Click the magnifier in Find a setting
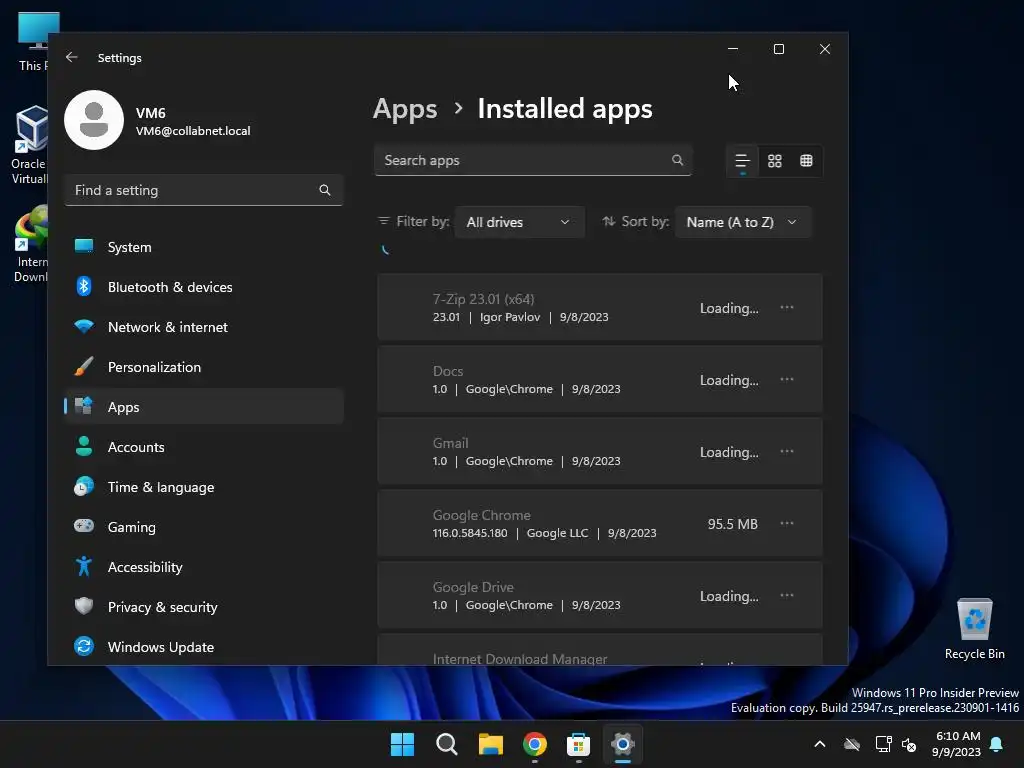The image size is (1024, 768). 325,190
